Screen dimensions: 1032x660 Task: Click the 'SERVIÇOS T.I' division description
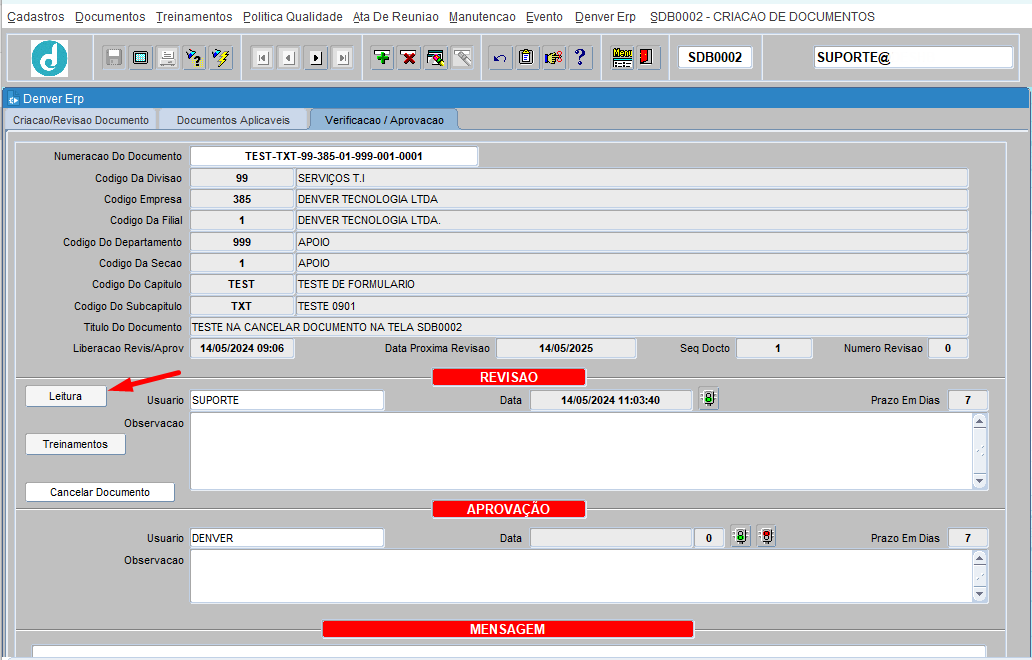[632, 178]
